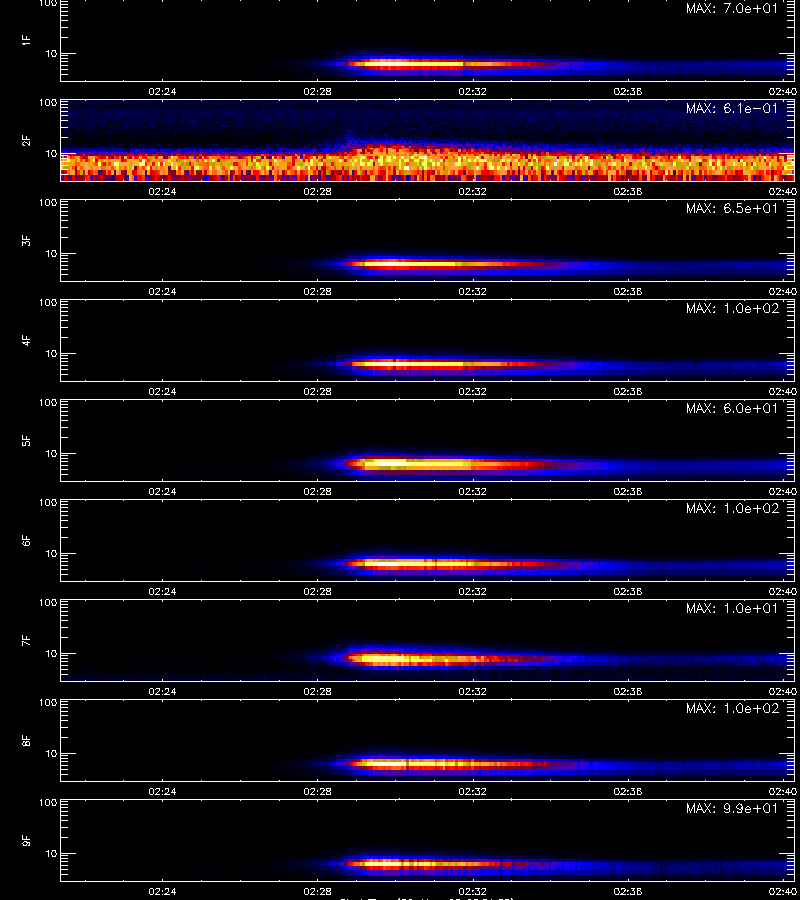800x900 pixels.
Task: Click the 10 y-axis label of 9F panel
Action: coord(51,854)
